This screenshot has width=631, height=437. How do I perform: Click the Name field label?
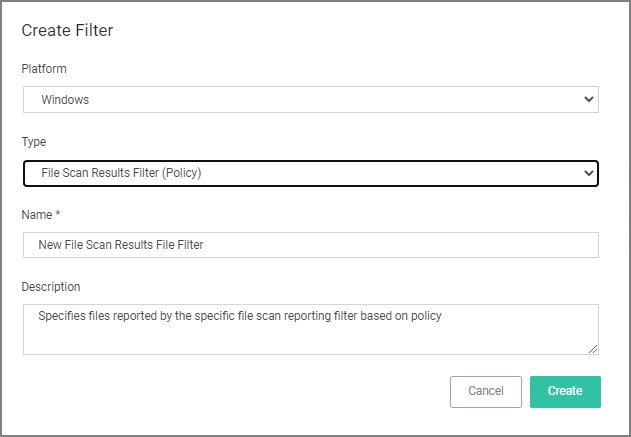pos(37,215)
